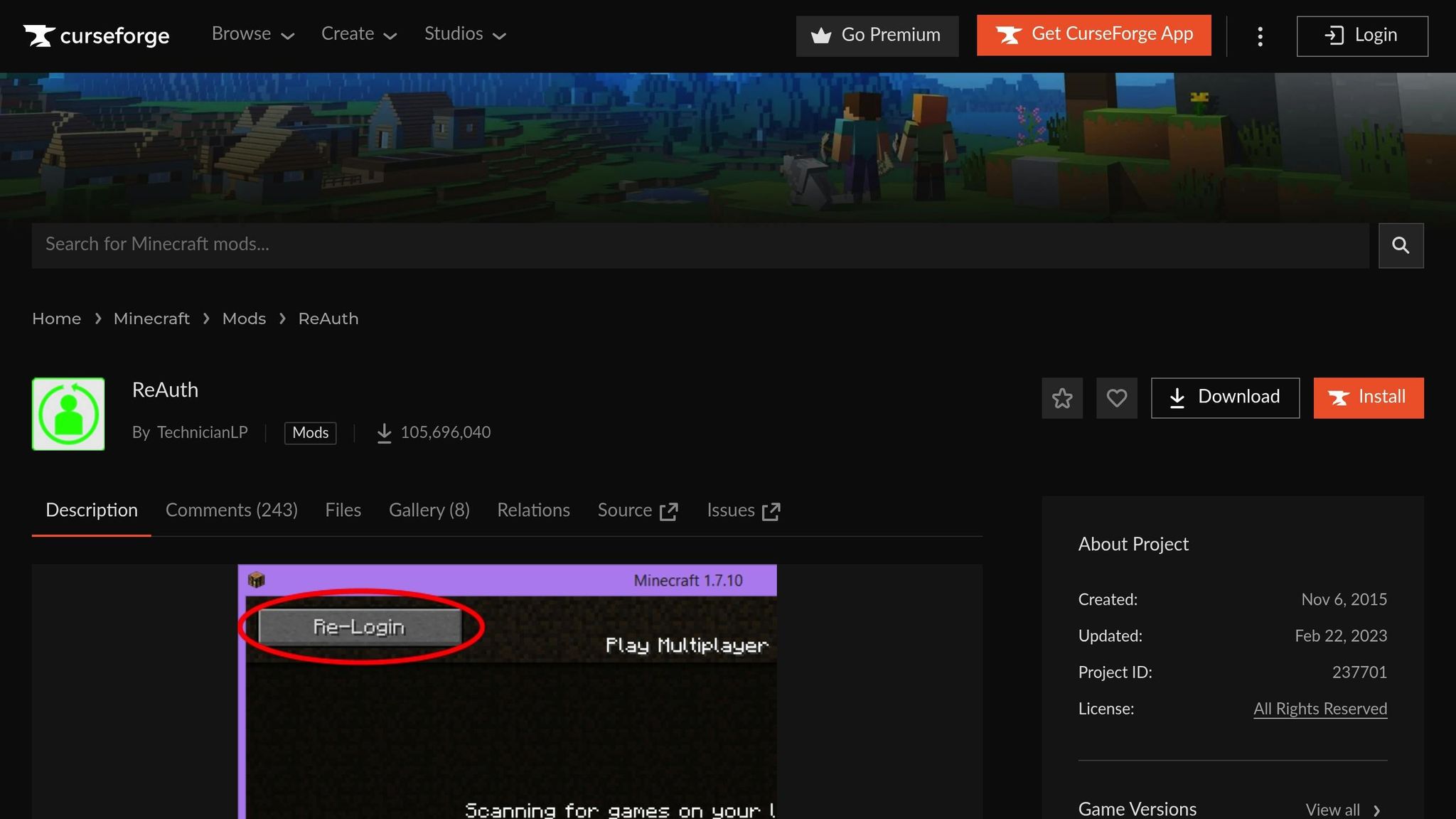The height and width of the screenshot is (819, 1456).
Task: Click the star follow icon button
Action: (x=1061, y=398)
